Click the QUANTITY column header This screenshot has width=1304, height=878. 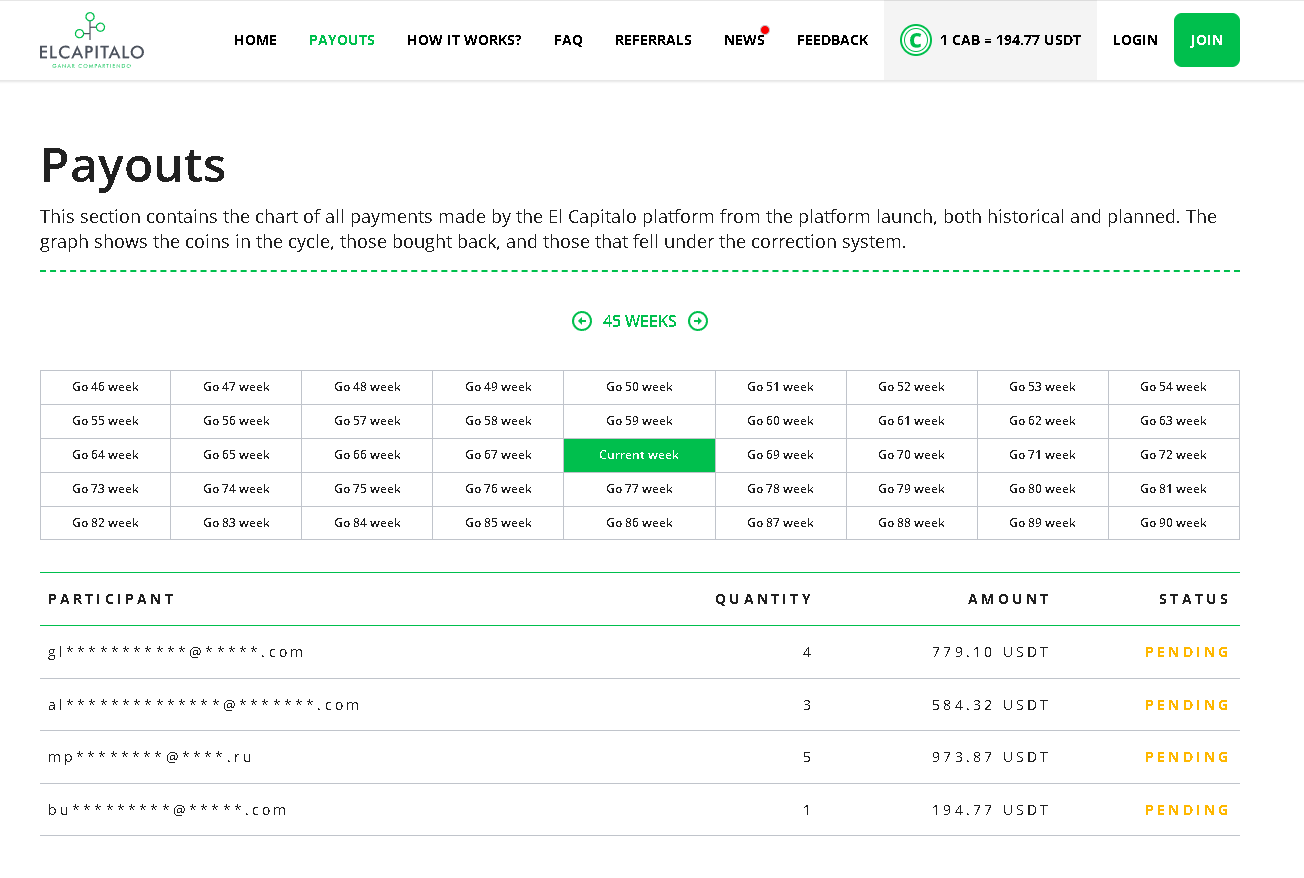tap(763, 599)
